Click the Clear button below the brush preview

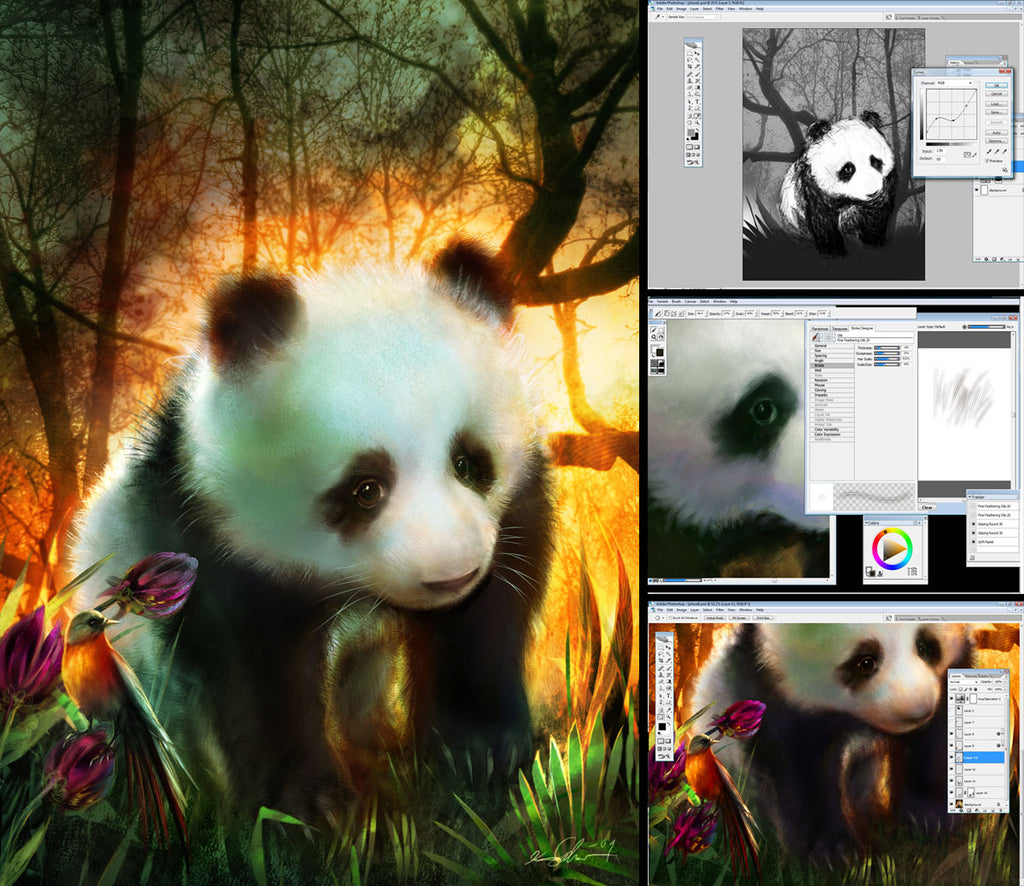click(927, 508)
